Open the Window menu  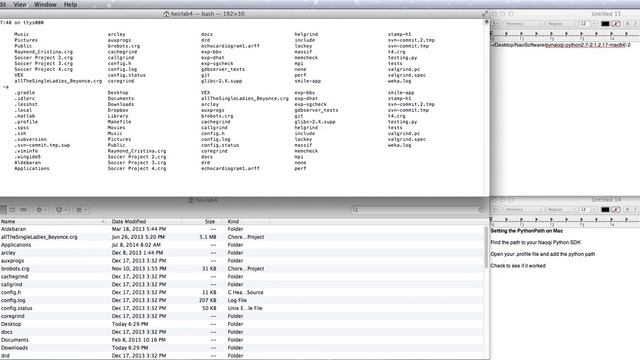(x=45, y=4)
